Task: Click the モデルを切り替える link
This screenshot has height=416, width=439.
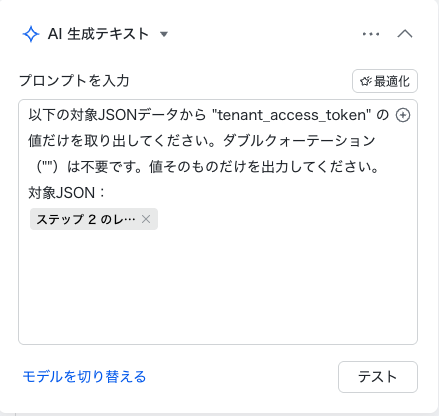Action: [84, 377]
